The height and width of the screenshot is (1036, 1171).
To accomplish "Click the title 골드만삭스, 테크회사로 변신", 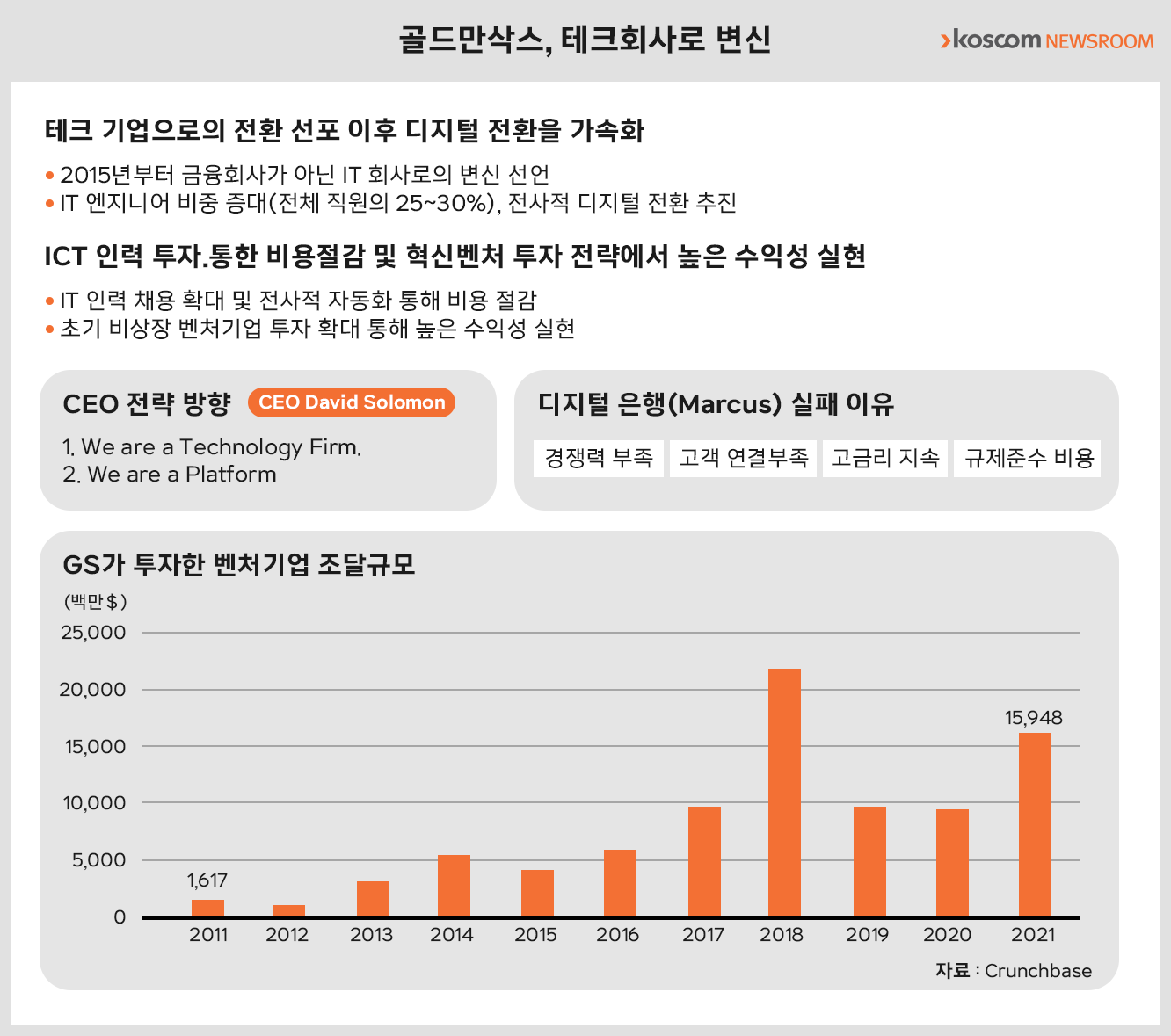I will [585, 40].
